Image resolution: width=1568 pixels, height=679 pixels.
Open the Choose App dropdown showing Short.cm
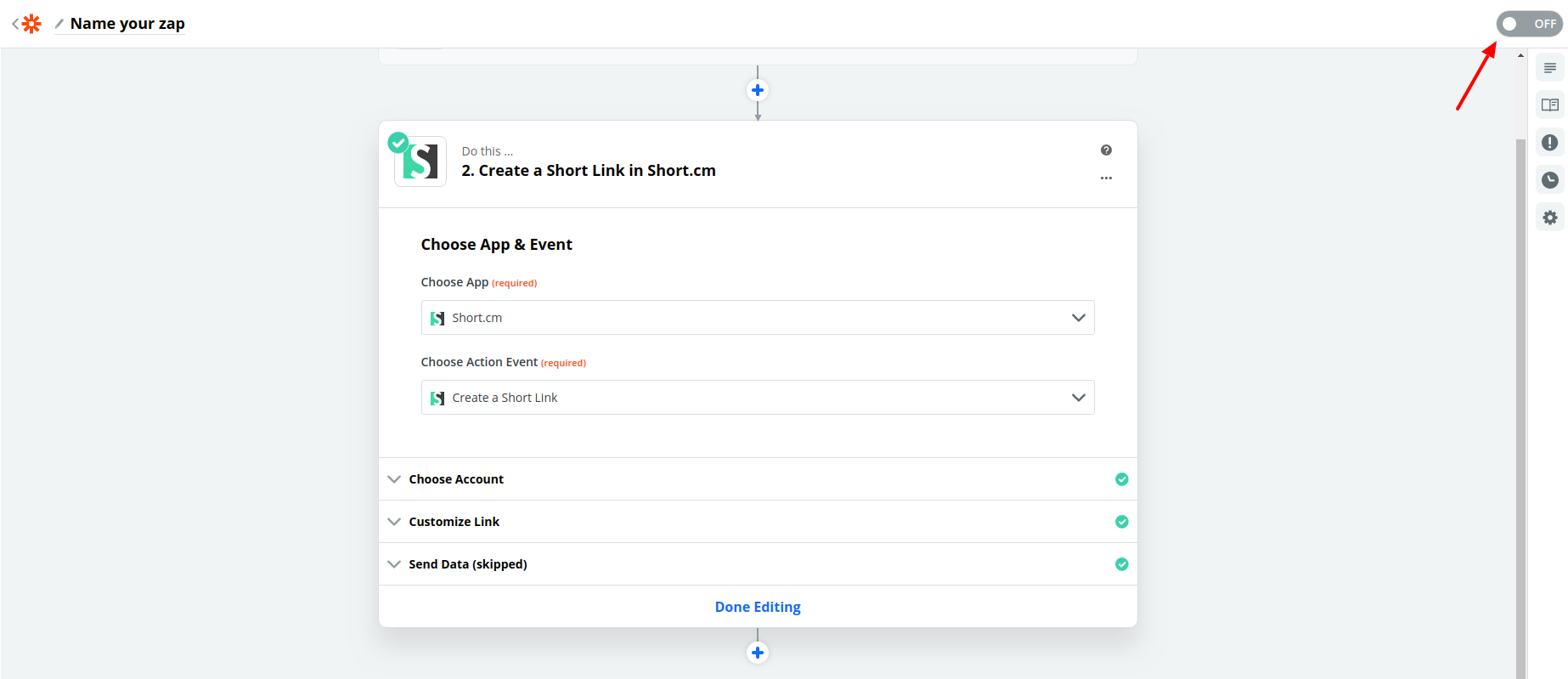pyautogui.click(x=758, y=318)
